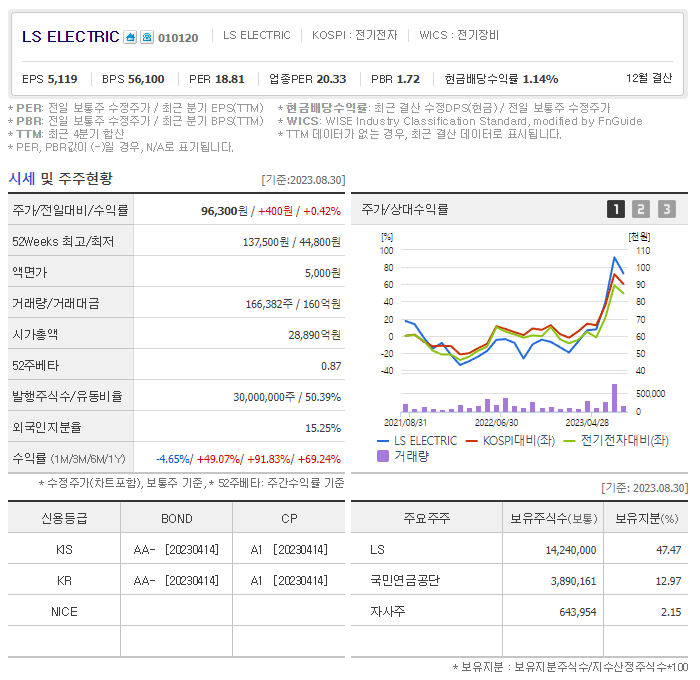
Task: Click the 국민연금공단 shareholder name
Action: pyautogui.click(x=405, y=580)
